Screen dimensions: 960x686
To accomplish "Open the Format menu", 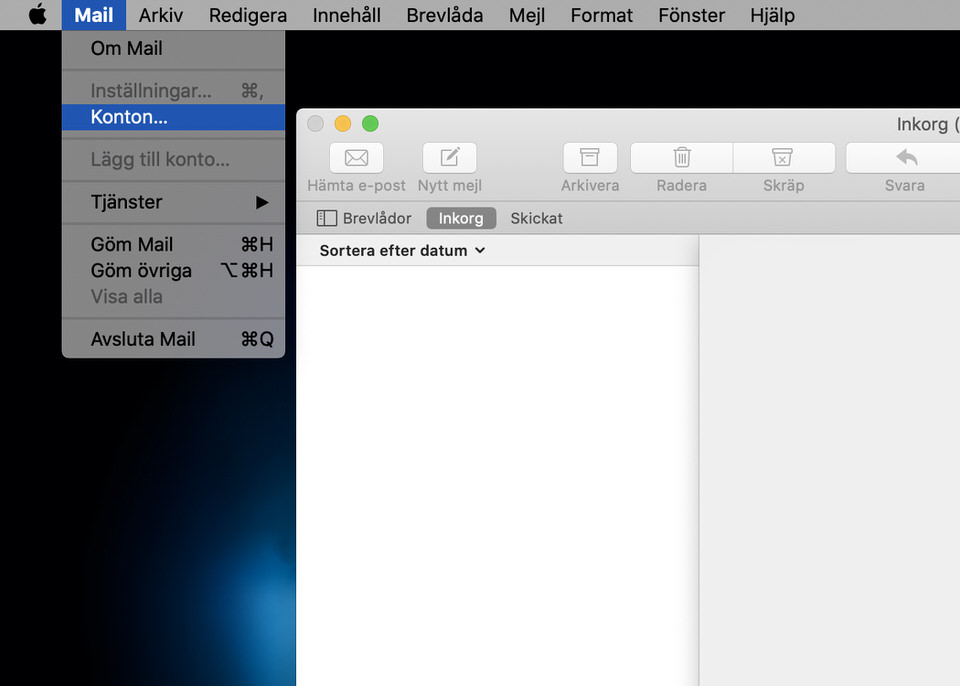I will (x=601, y=15).
